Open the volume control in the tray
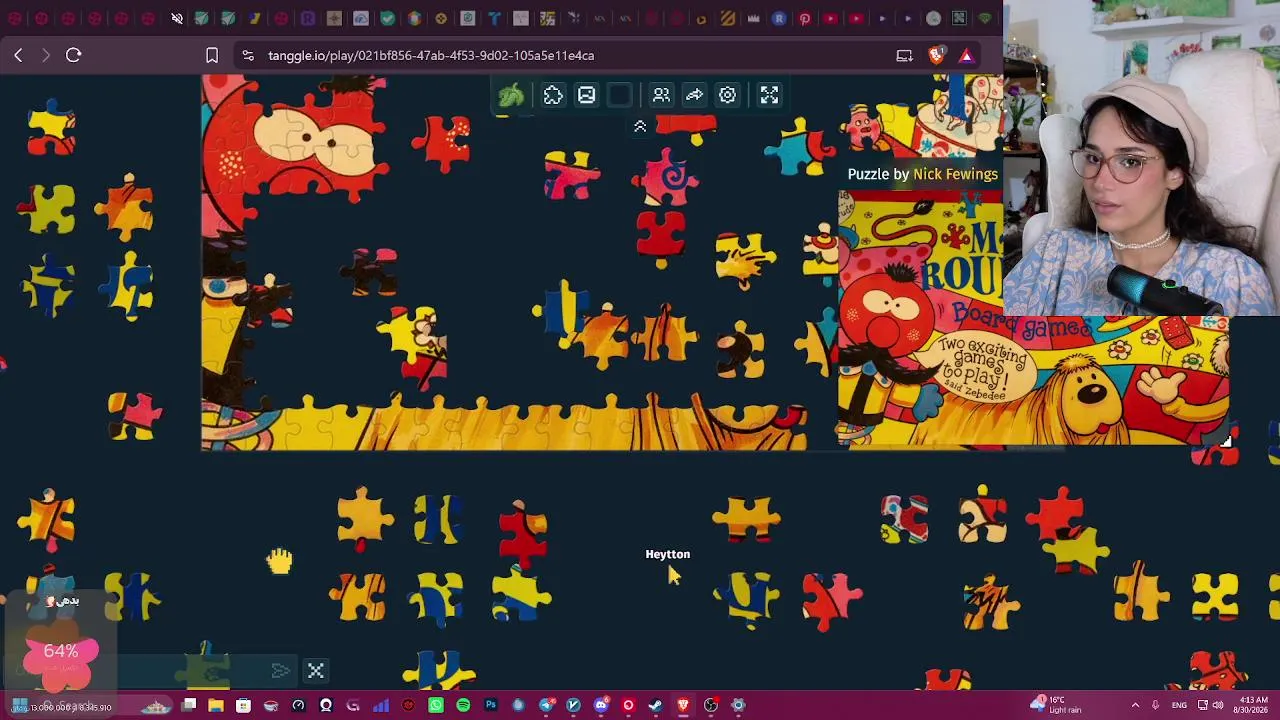1280x720 pixels. [1218, 705]
